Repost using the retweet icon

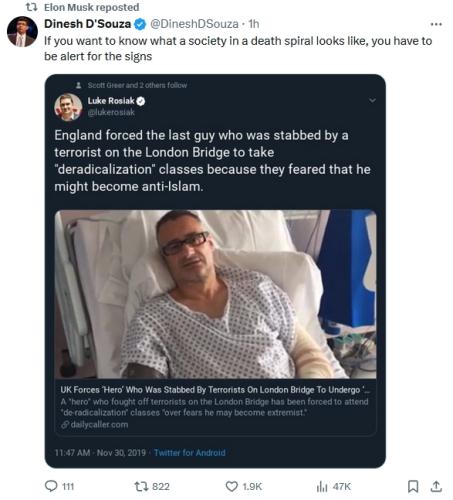tap(140, 486)
